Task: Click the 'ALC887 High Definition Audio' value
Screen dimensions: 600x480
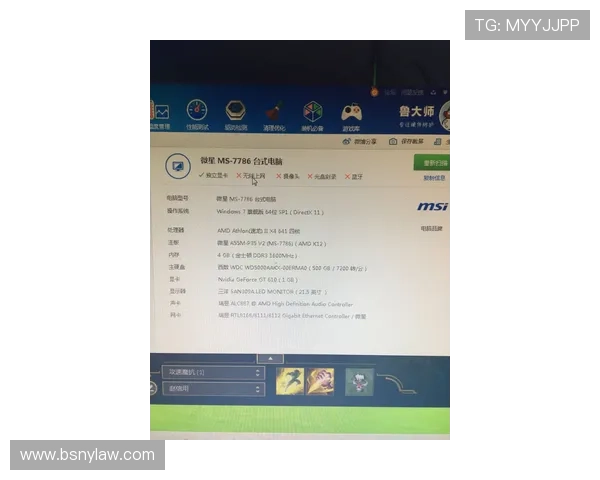Action: [285, 304]
